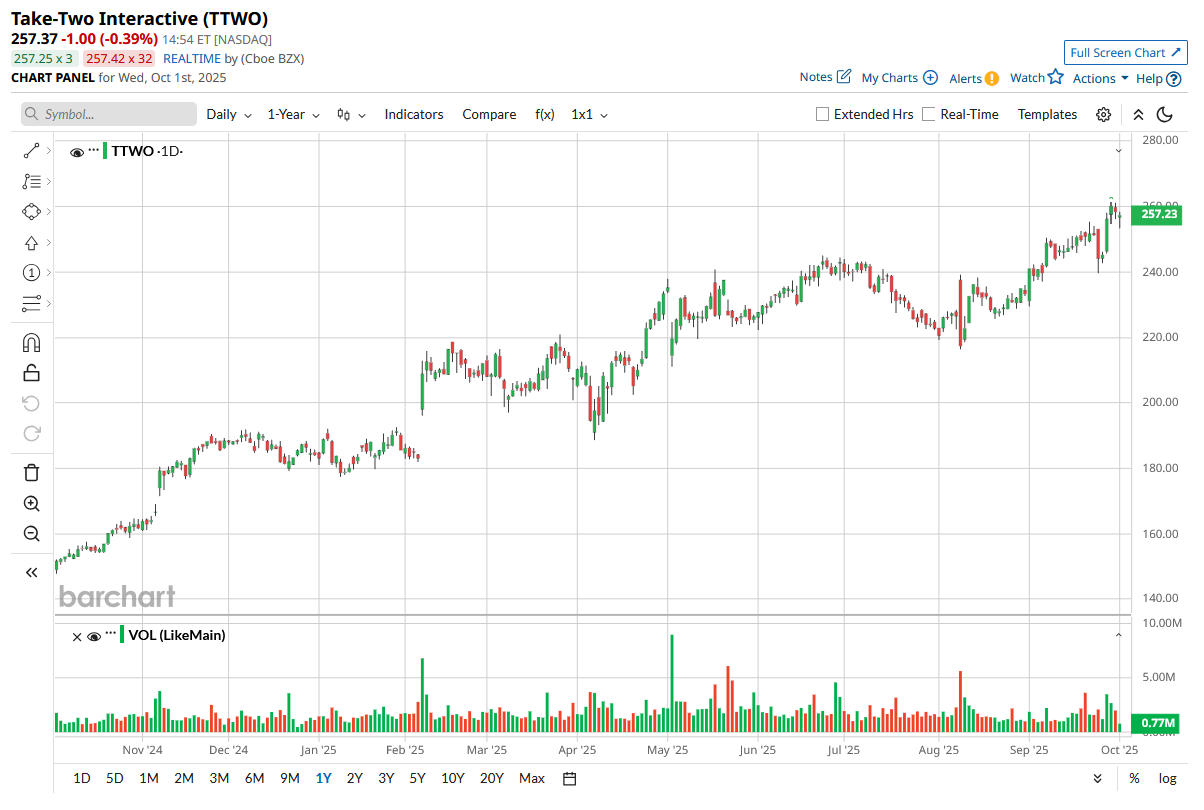Open the Fibonacci retracement tools
The height and width of the screenshot is (810, 1204).
tap(31, 181)
